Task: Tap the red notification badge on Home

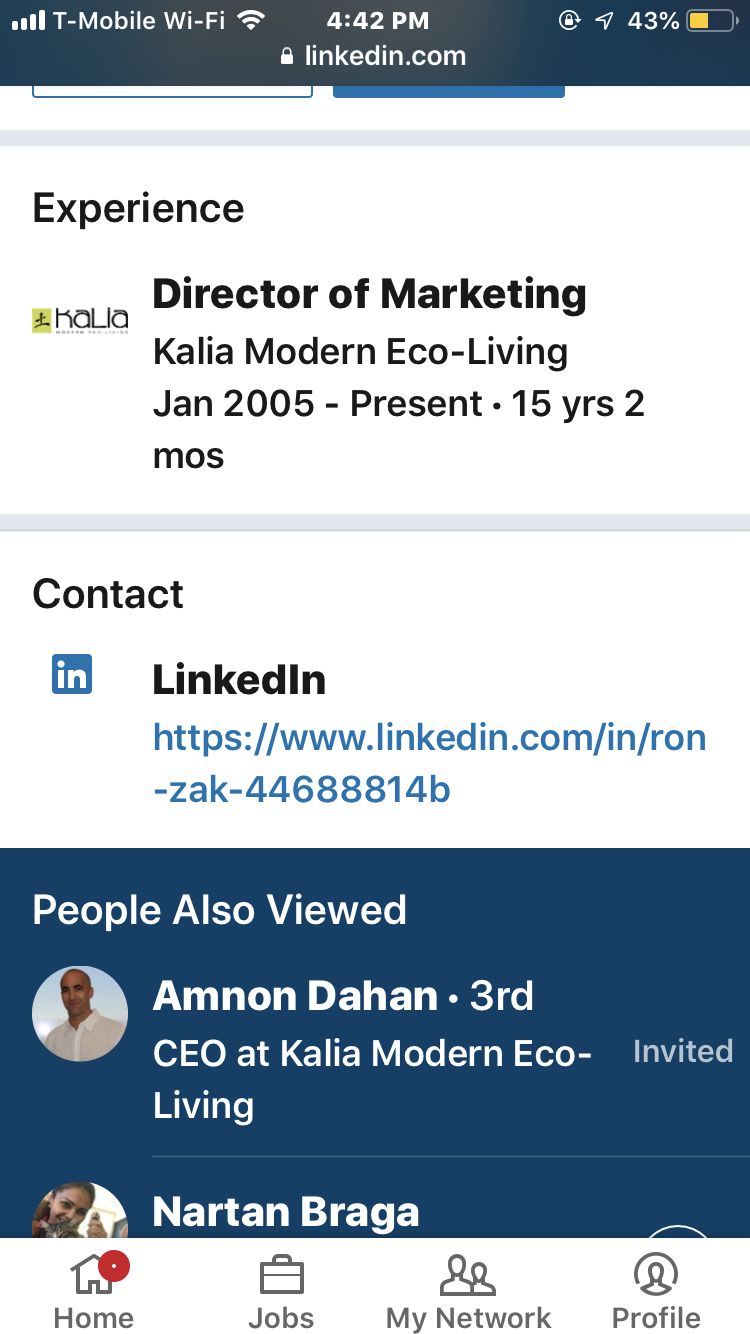Action: pos(114,1267)
